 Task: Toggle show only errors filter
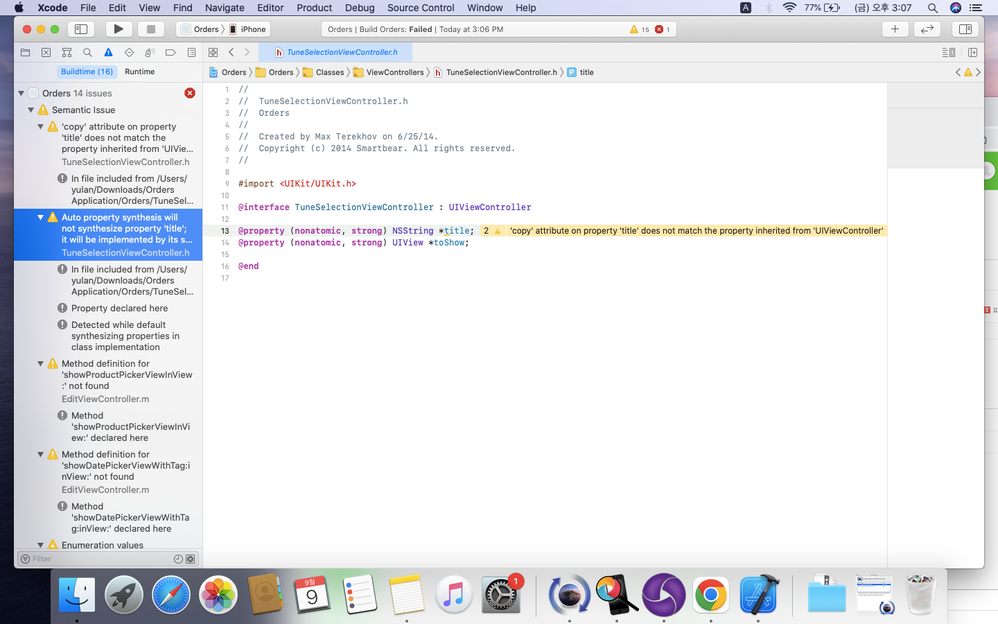pos(190,559)
